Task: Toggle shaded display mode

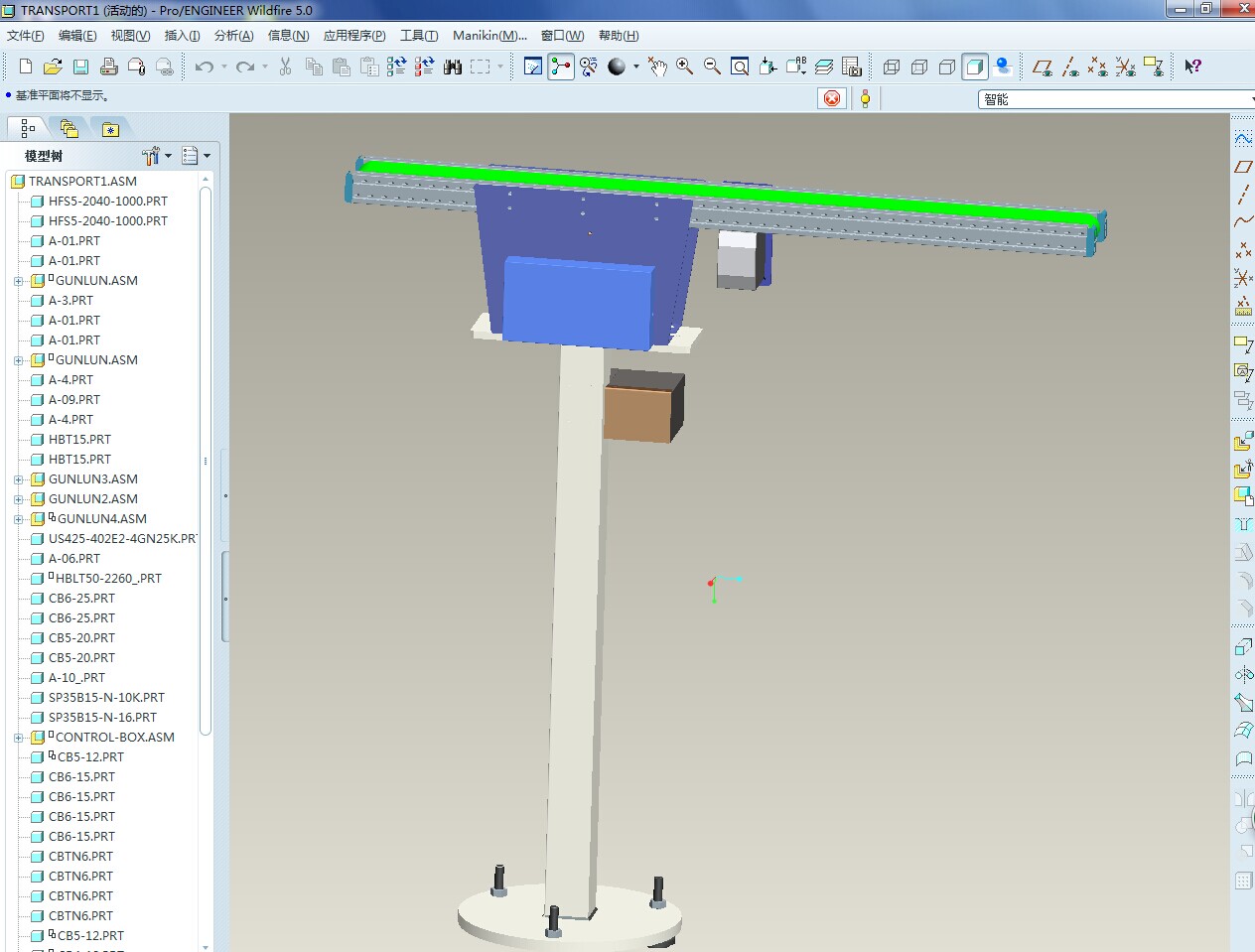Action: [x=974, y=67]
